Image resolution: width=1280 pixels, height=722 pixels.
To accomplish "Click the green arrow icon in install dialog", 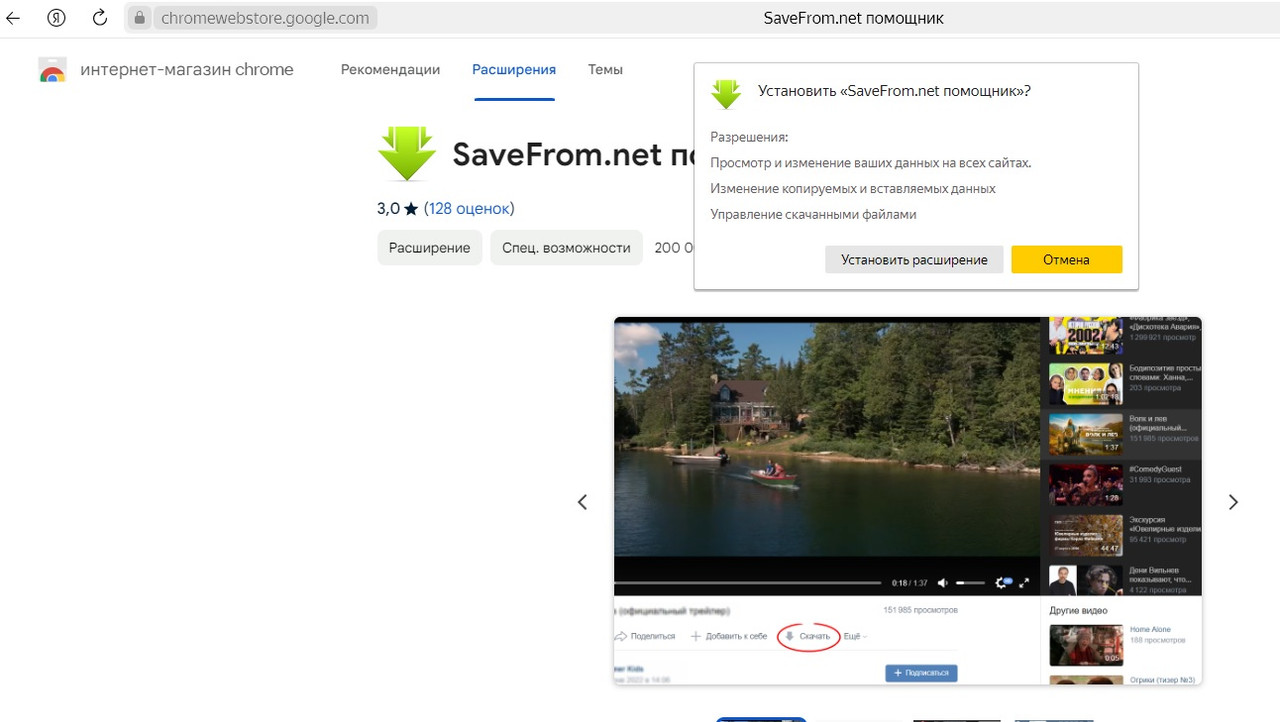I will [726, 94].
